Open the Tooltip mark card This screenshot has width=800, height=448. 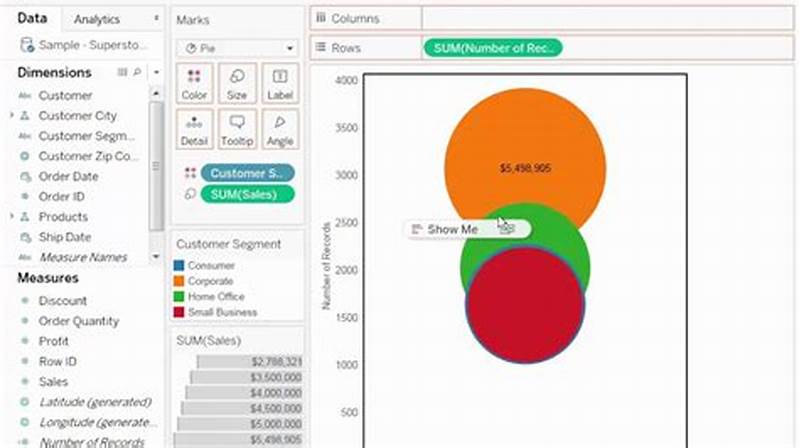point(237,130)
